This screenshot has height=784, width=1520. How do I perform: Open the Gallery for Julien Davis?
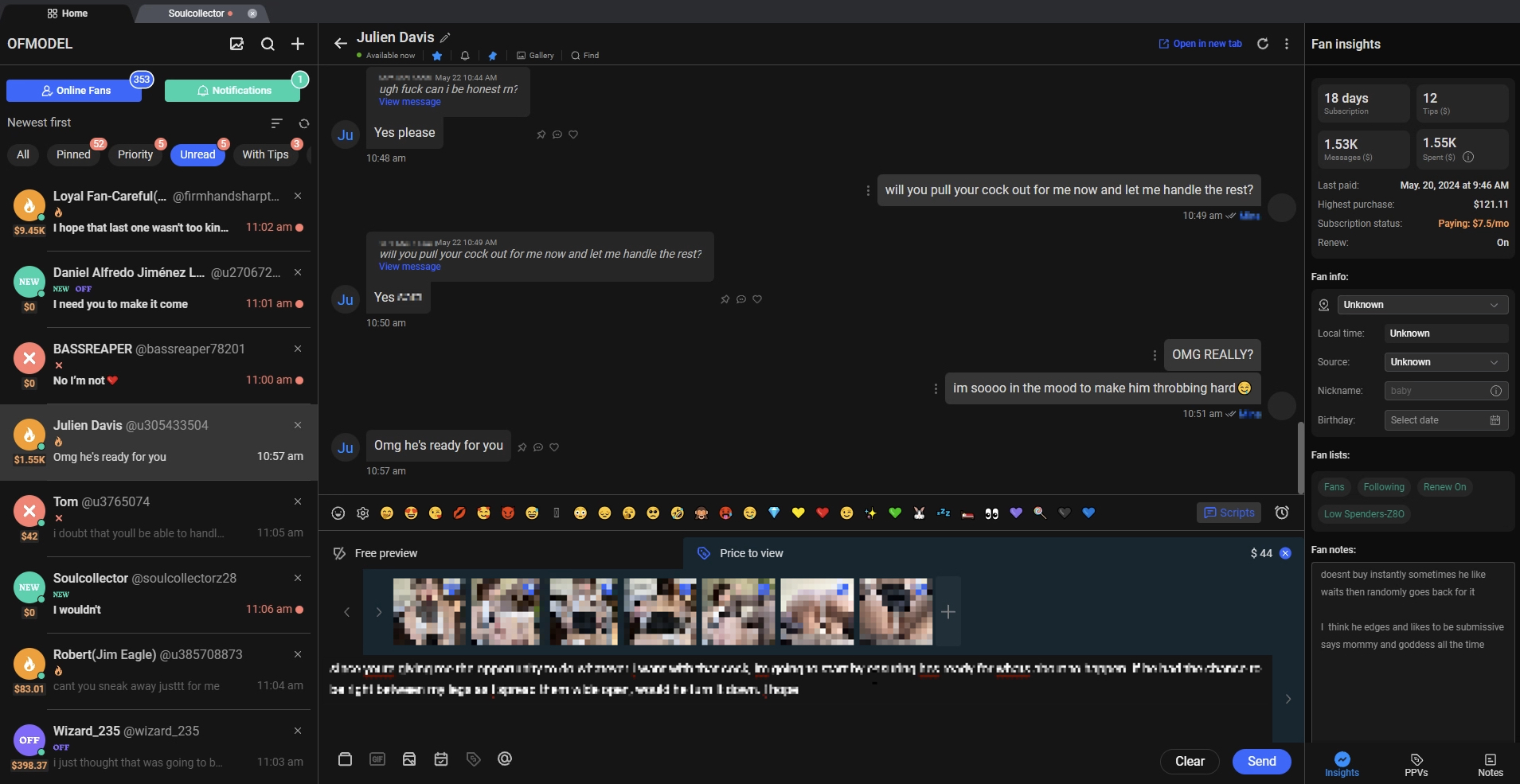[x=533, y=55]
